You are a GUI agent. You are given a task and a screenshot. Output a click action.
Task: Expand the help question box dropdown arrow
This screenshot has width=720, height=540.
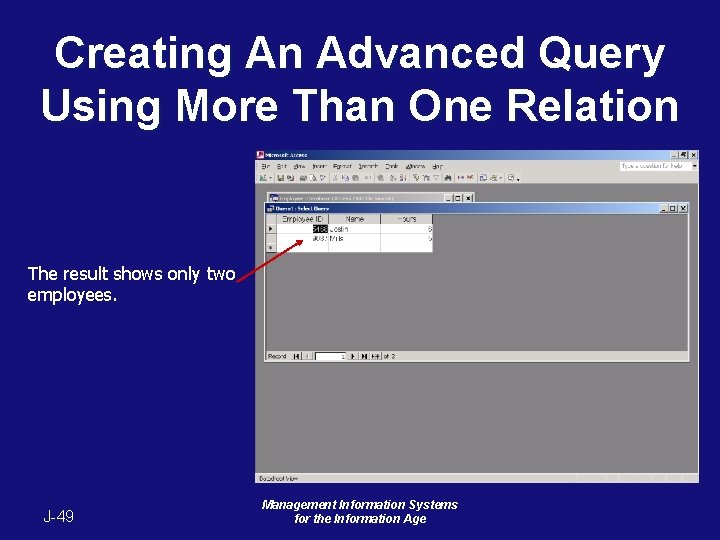tap(695, 166)
